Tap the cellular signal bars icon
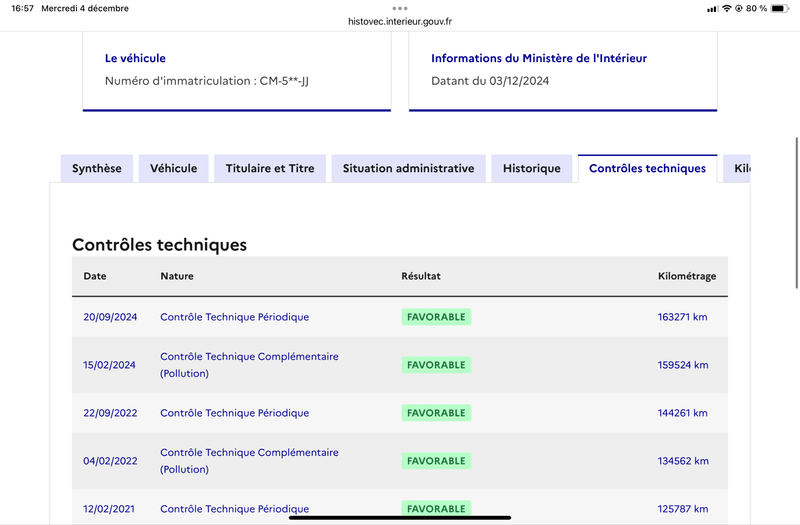 pos(712,9)
